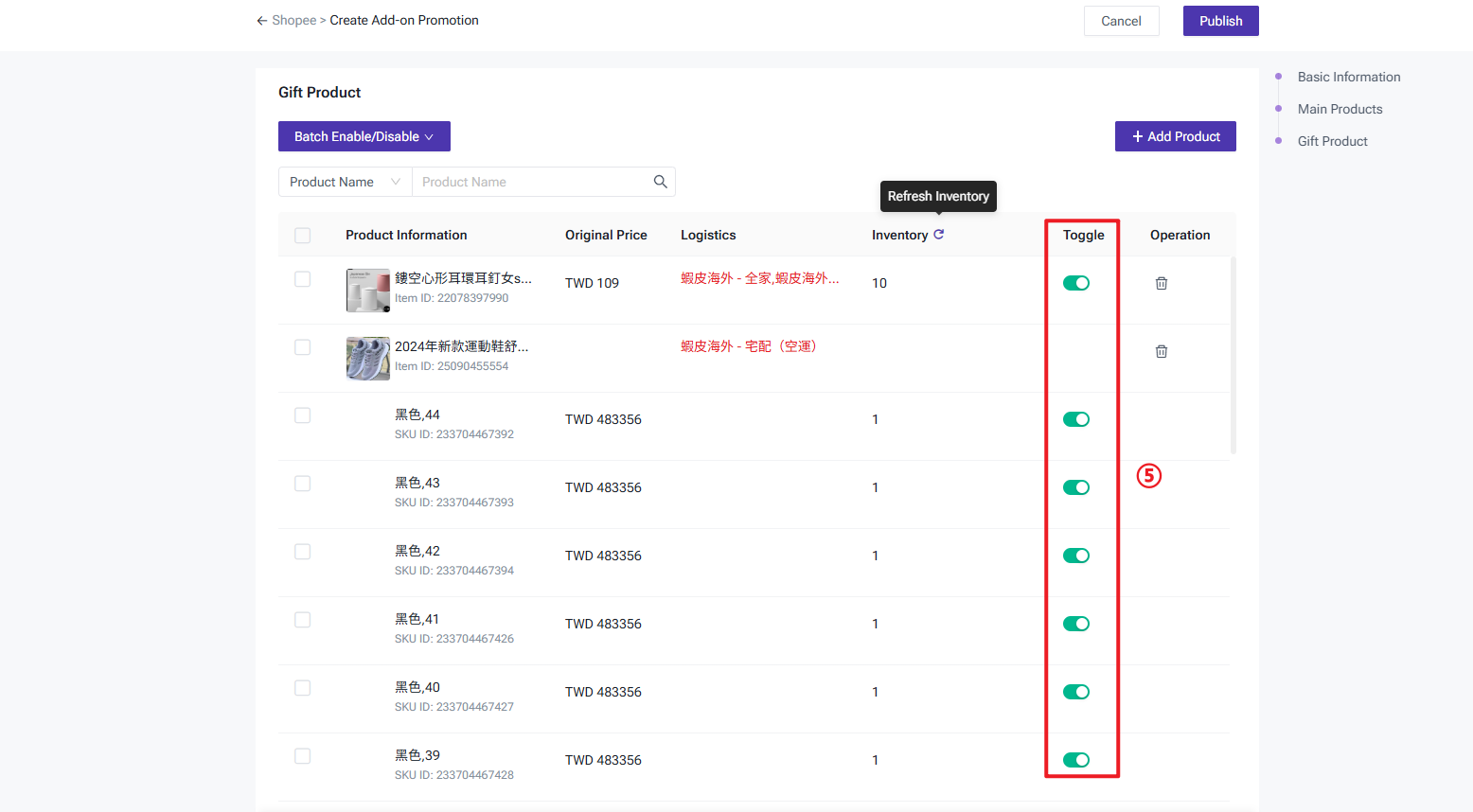Check the select-all header checkbox
This screenshot has height=812, width=1473.
click(303, 236)
